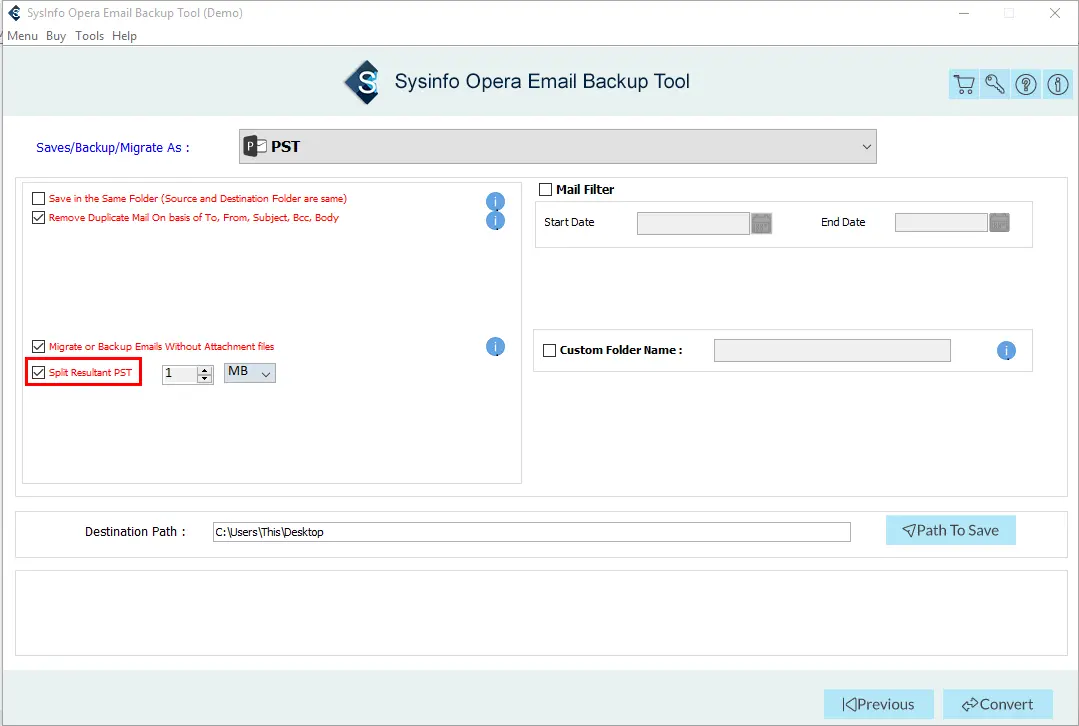Open the help question mark icon
The width and height of the screenshot is (1079, 726).
pos(1026,85)
